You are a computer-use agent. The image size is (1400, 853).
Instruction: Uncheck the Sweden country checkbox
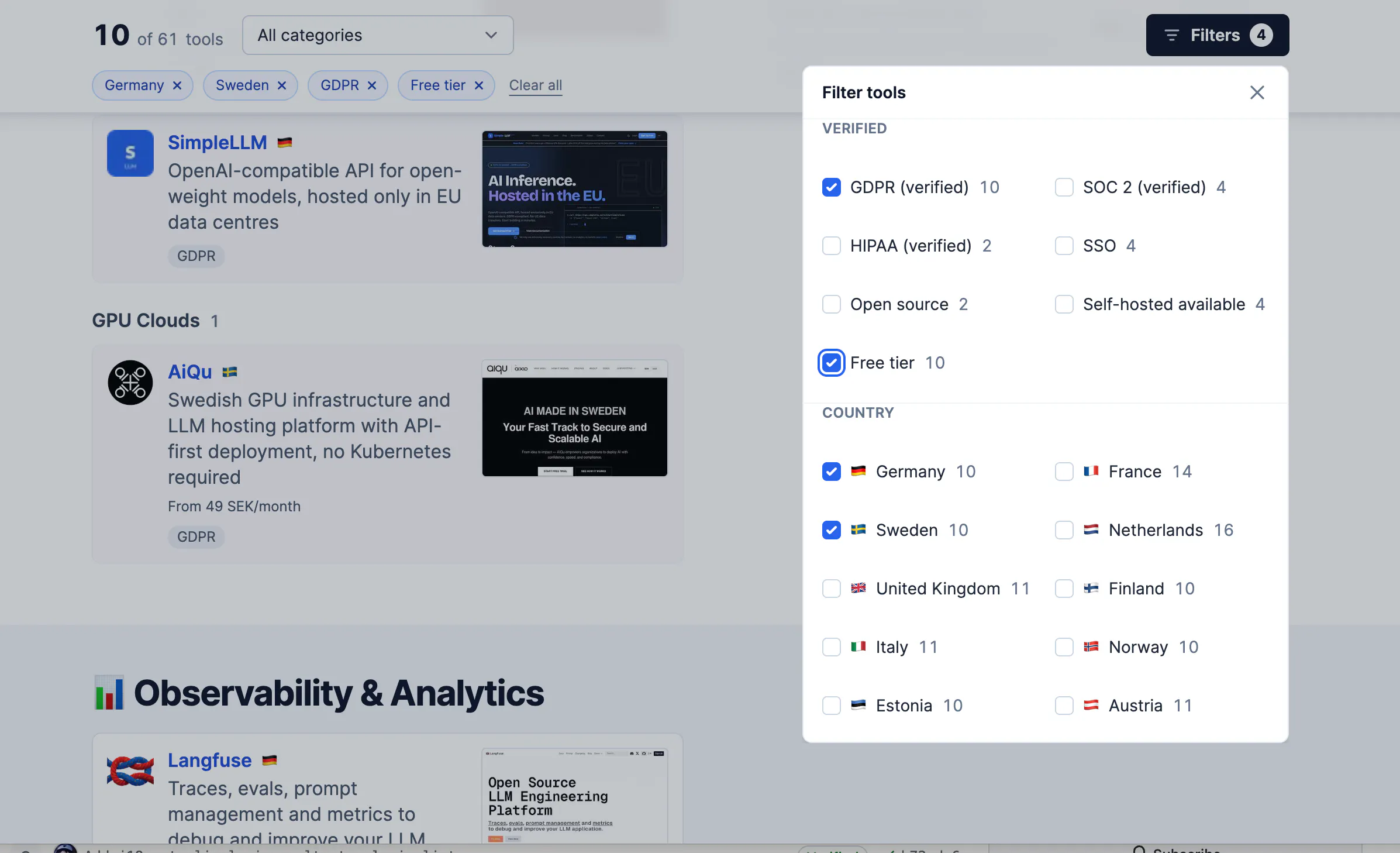click(x=832, y=530)
